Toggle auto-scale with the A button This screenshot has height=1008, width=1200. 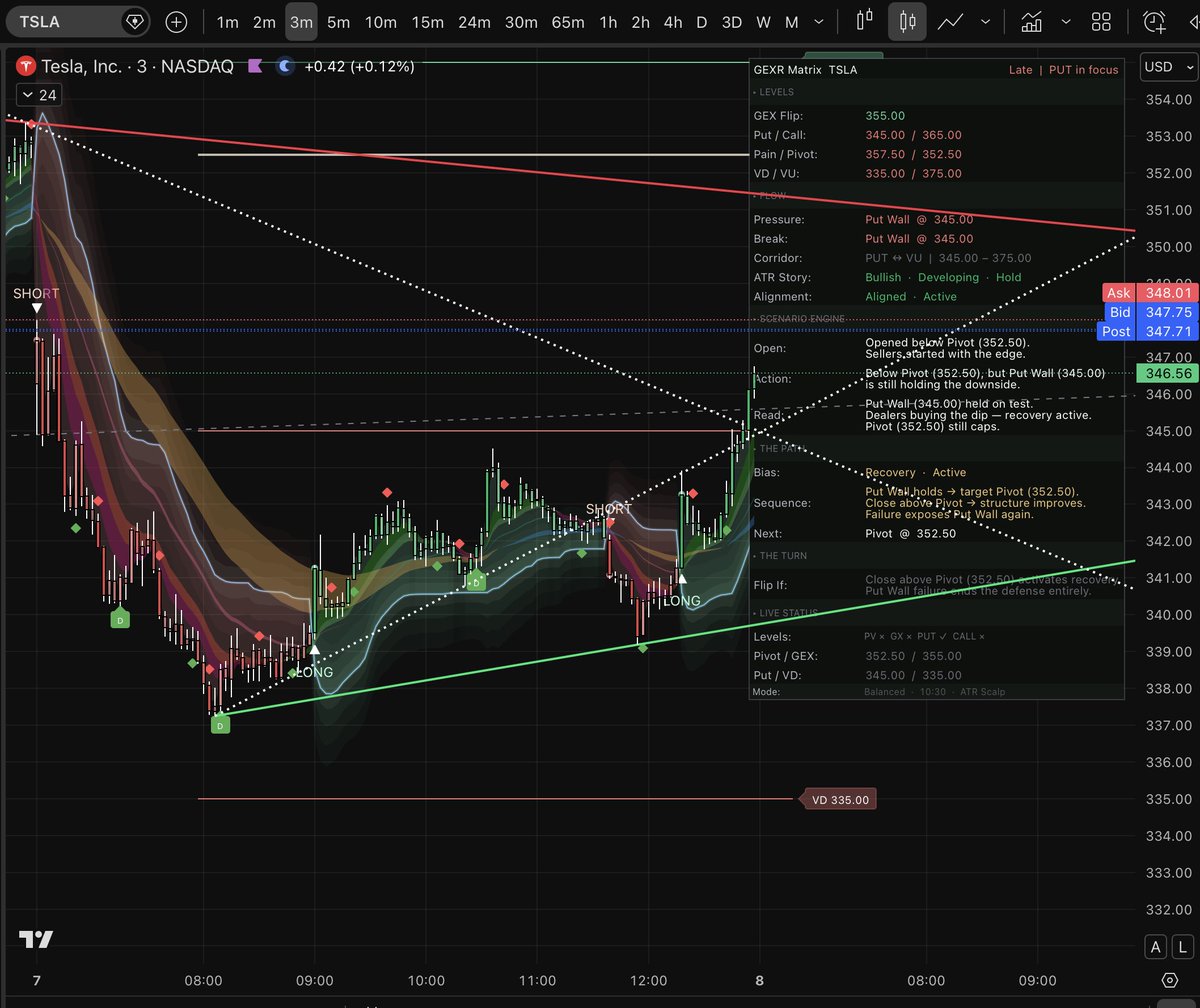[x=1155, y=946]
